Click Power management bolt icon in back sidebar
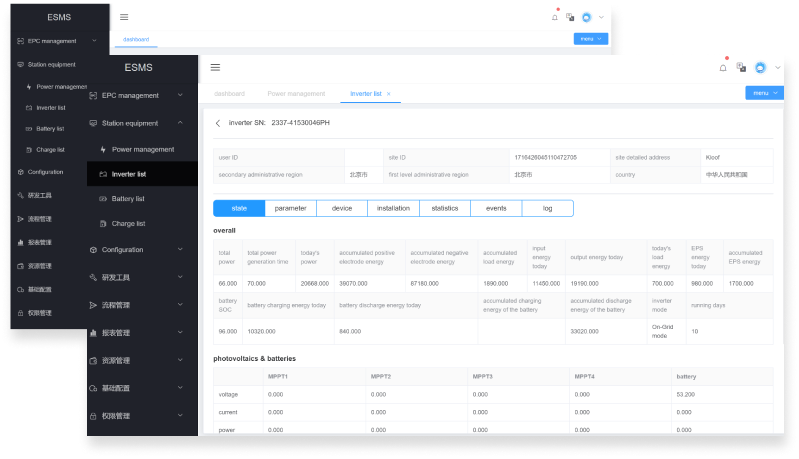 coord(29,87)
